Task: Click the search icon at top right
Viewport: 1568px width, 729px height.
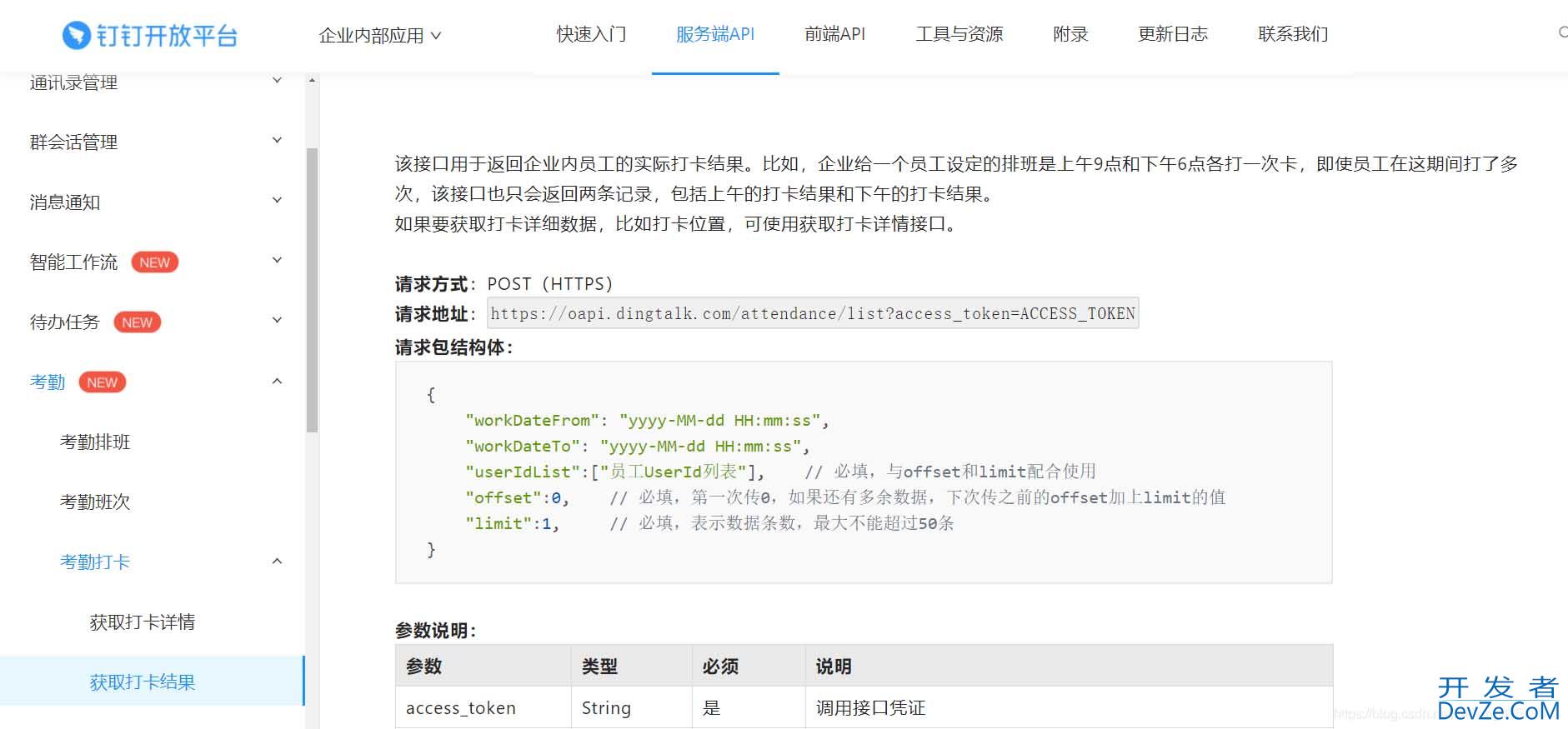Action: pyautogui.click(x=1561, y=33)
